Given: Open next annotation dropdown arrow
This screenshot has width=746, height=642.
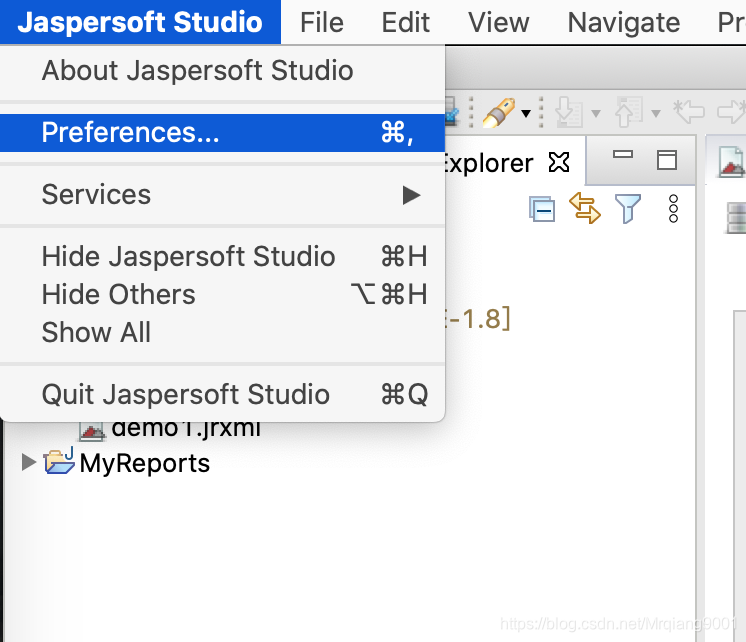Looking at the screenshot, I should tap(595, 113).
